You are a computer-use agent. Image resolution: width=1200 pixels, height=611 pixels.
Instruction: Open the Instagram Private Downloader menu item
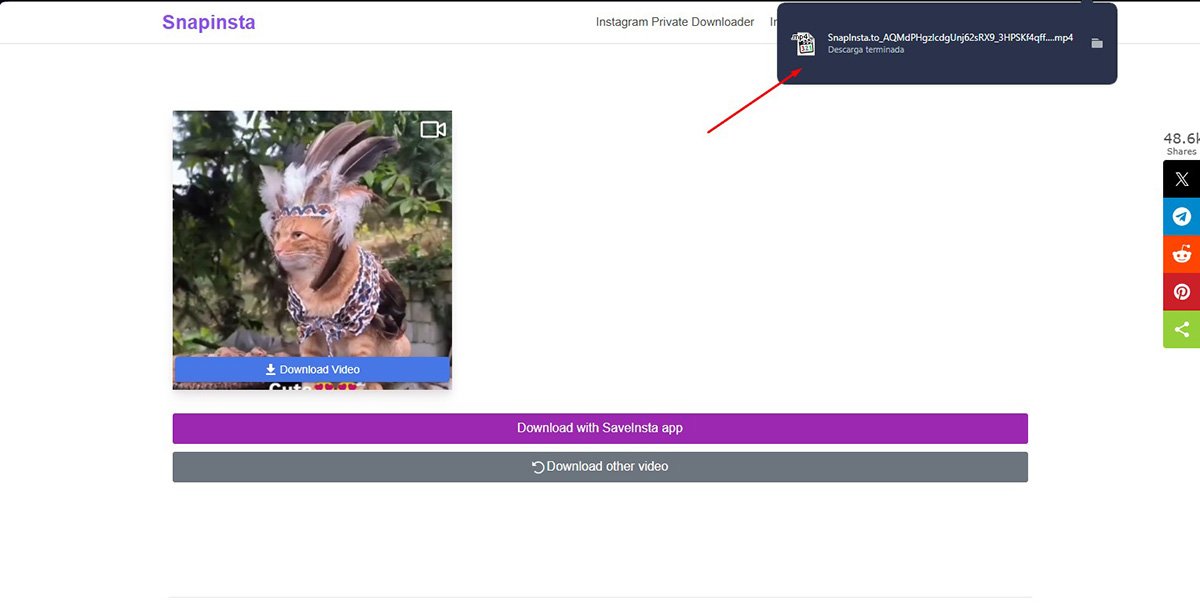tap(675, 21)
